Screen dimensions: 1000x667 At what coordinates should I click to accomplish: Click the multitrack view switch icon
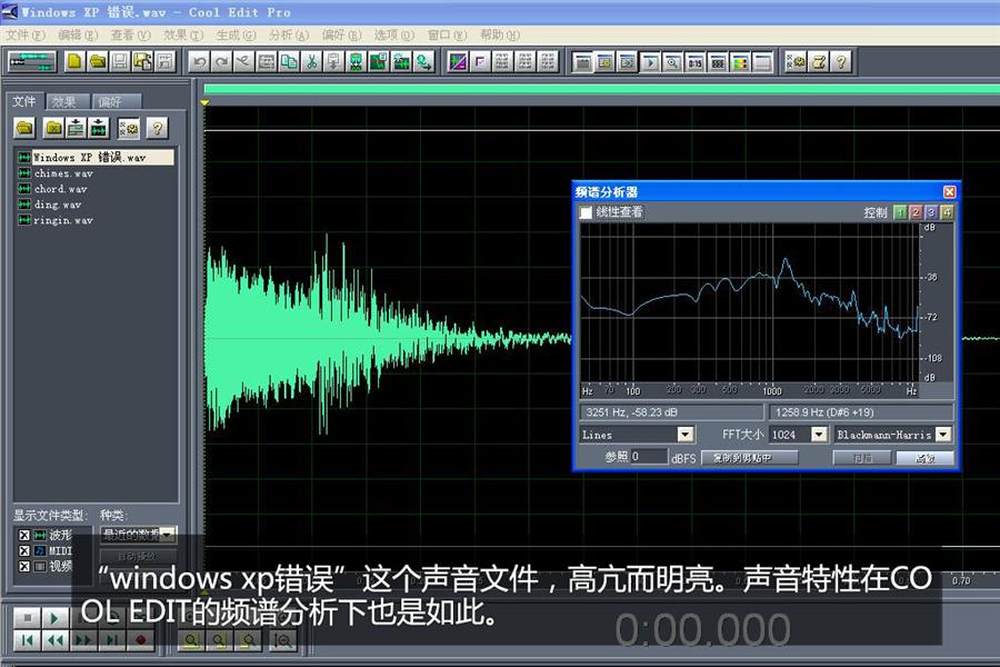[32, 62]
